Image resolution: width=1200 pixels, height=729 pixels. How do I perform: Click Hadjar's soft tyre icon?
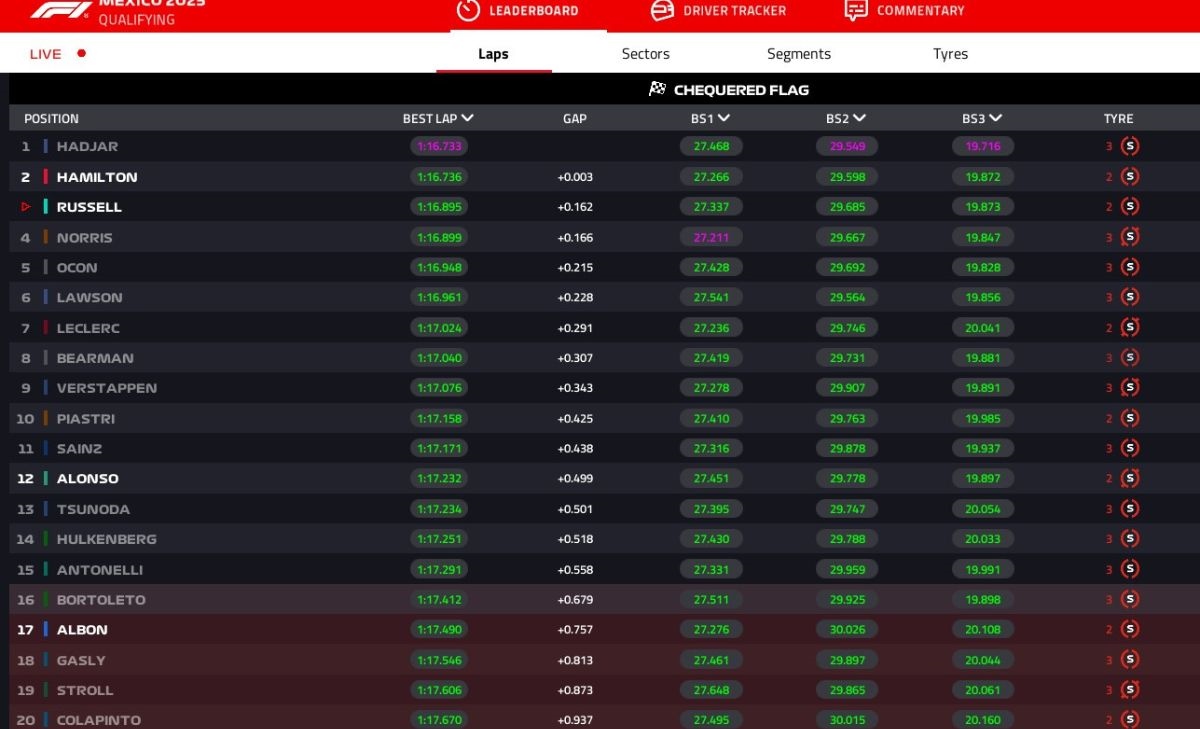point(1130,146)
